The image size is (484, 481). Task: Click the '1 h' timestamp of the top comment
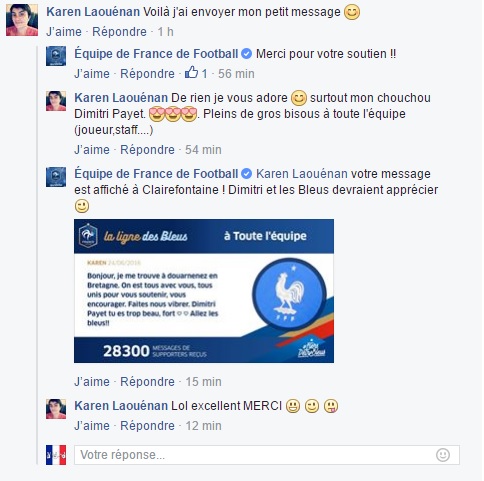coord(165,32)
